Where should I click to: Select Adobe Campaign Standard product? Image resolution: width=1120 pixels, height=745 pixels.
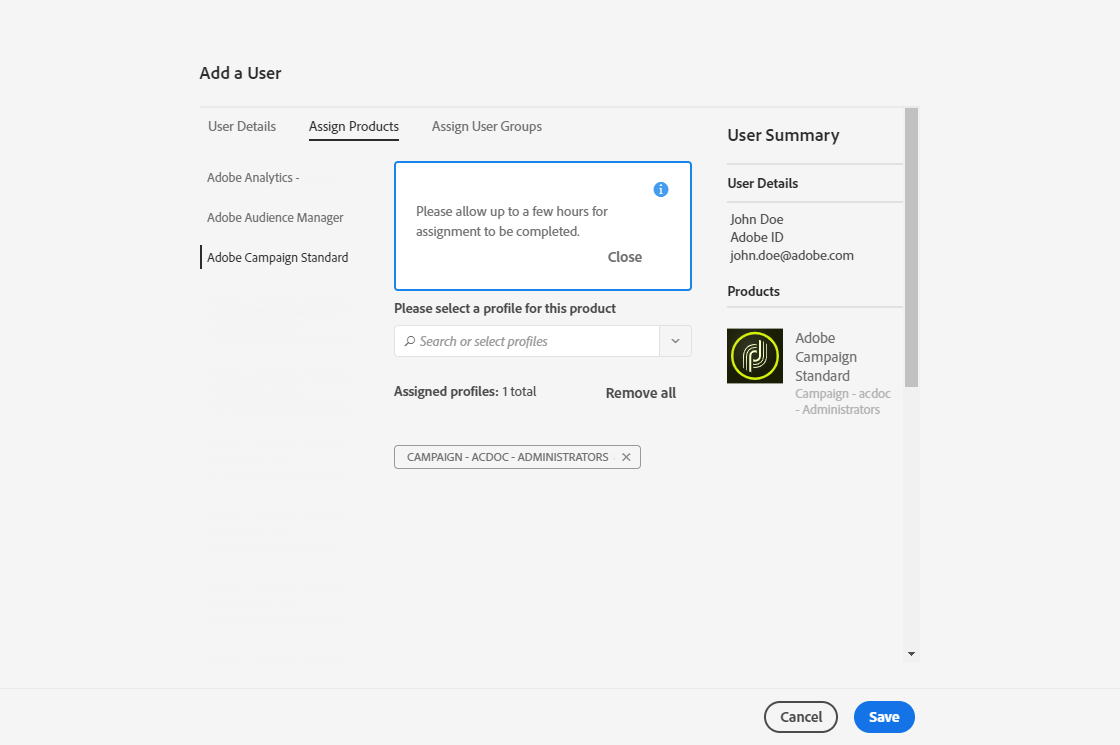[277, 257]
